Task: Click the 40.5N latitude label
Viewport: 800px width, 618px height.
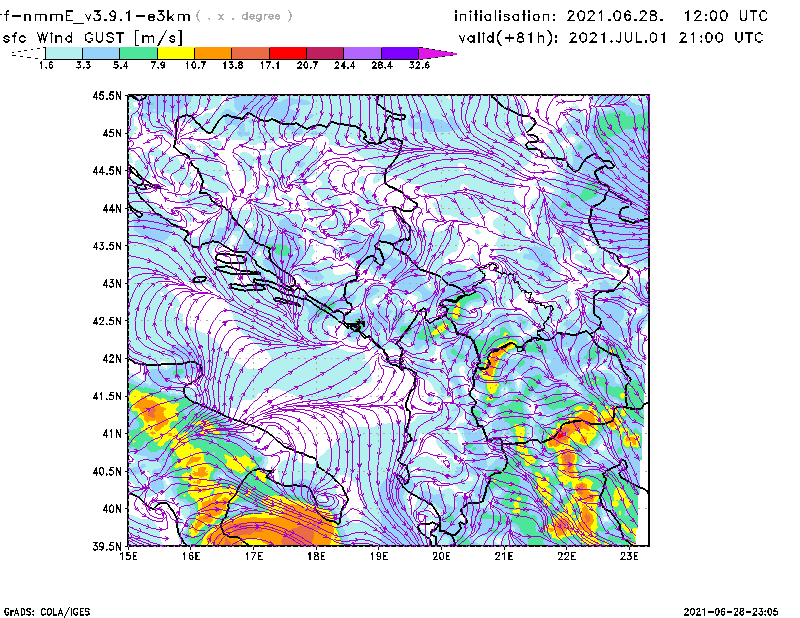Action: 107,471
